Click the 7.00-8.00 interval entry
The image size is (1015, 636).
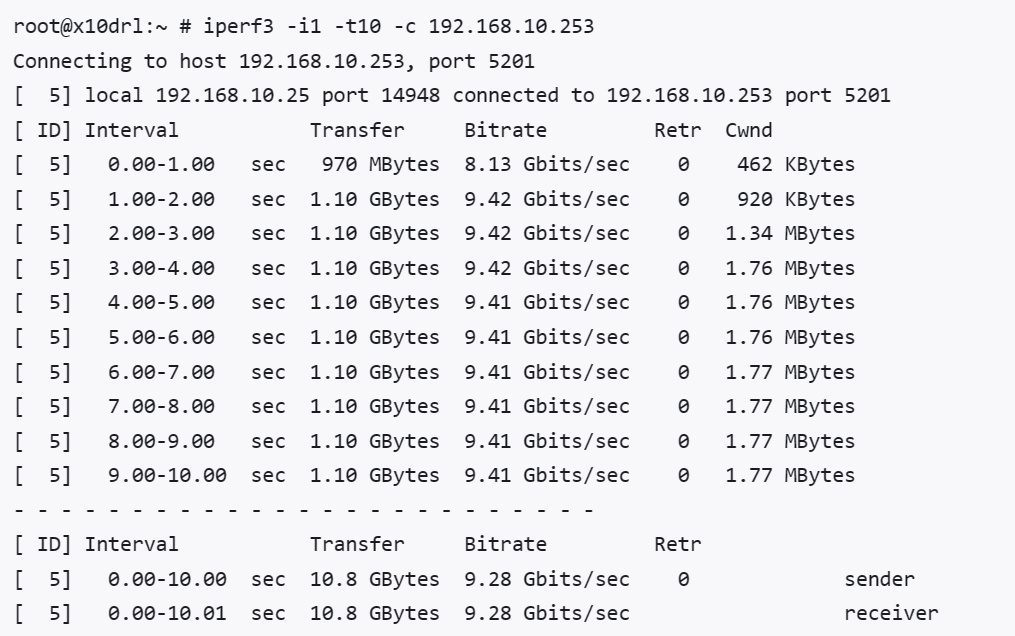click(161, 406)
